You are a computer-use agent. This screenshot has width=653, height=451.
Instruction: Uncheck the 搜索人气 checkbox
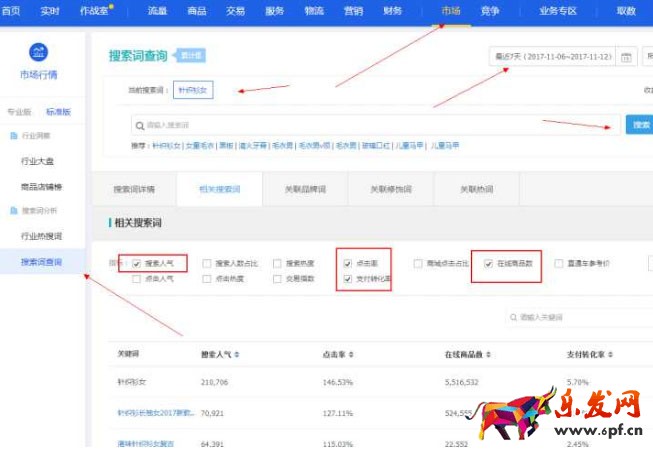coord(136,264)
